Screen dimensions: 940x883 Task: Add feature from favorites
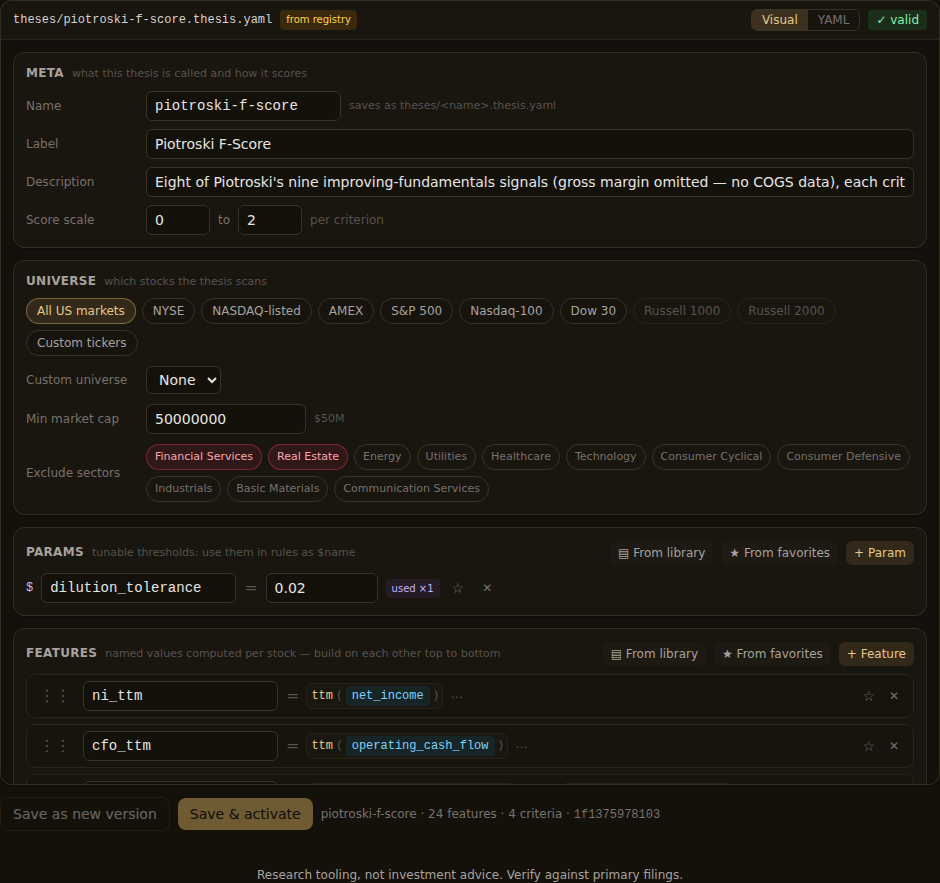pyautogui.click(x=772, y=654)
